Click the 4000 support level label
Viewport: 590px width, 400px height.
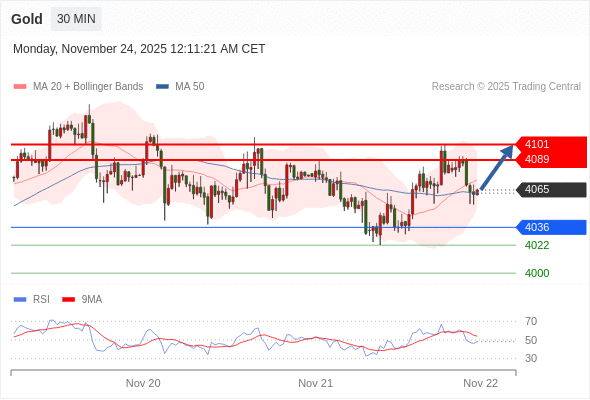click(537, 273)
